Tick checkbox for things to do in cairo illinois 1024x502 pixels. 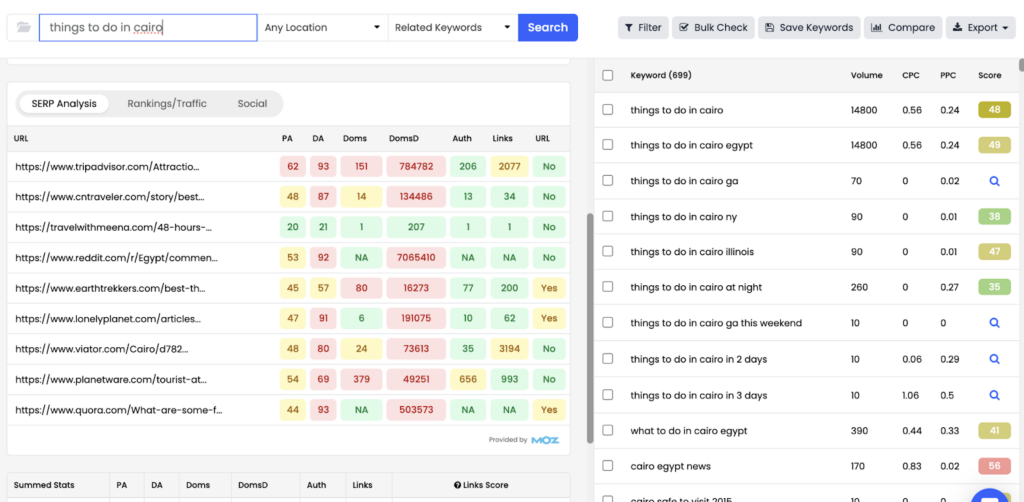pos(608,251)
